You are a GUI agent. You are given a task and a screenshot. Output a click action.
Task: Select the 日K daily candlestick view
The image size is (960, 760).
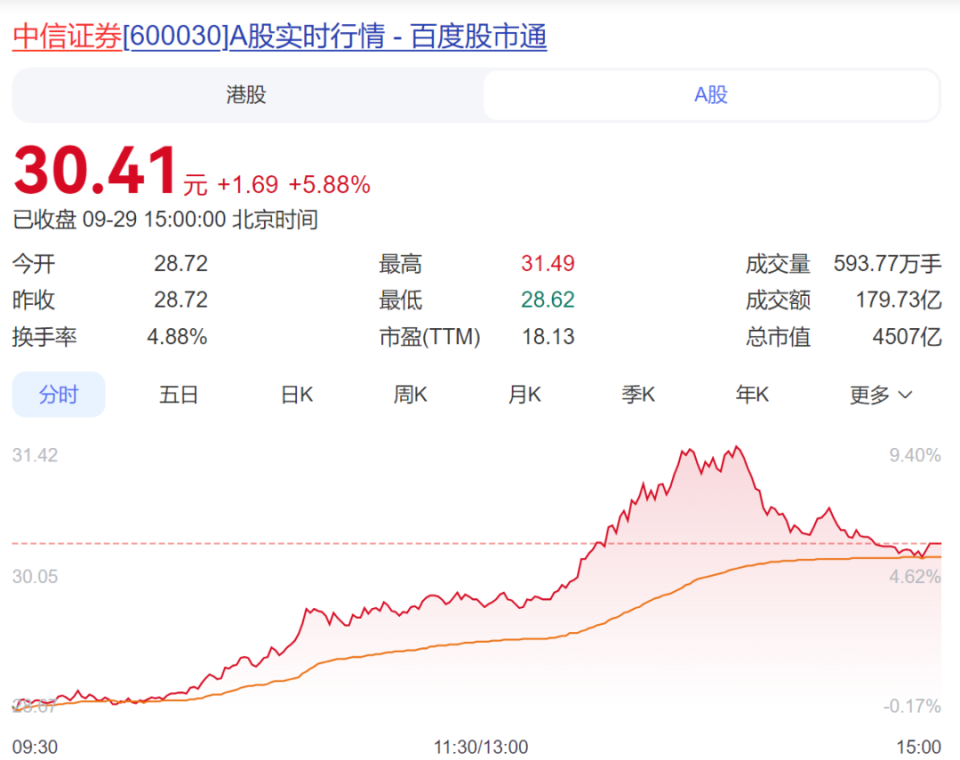point(295,394)
